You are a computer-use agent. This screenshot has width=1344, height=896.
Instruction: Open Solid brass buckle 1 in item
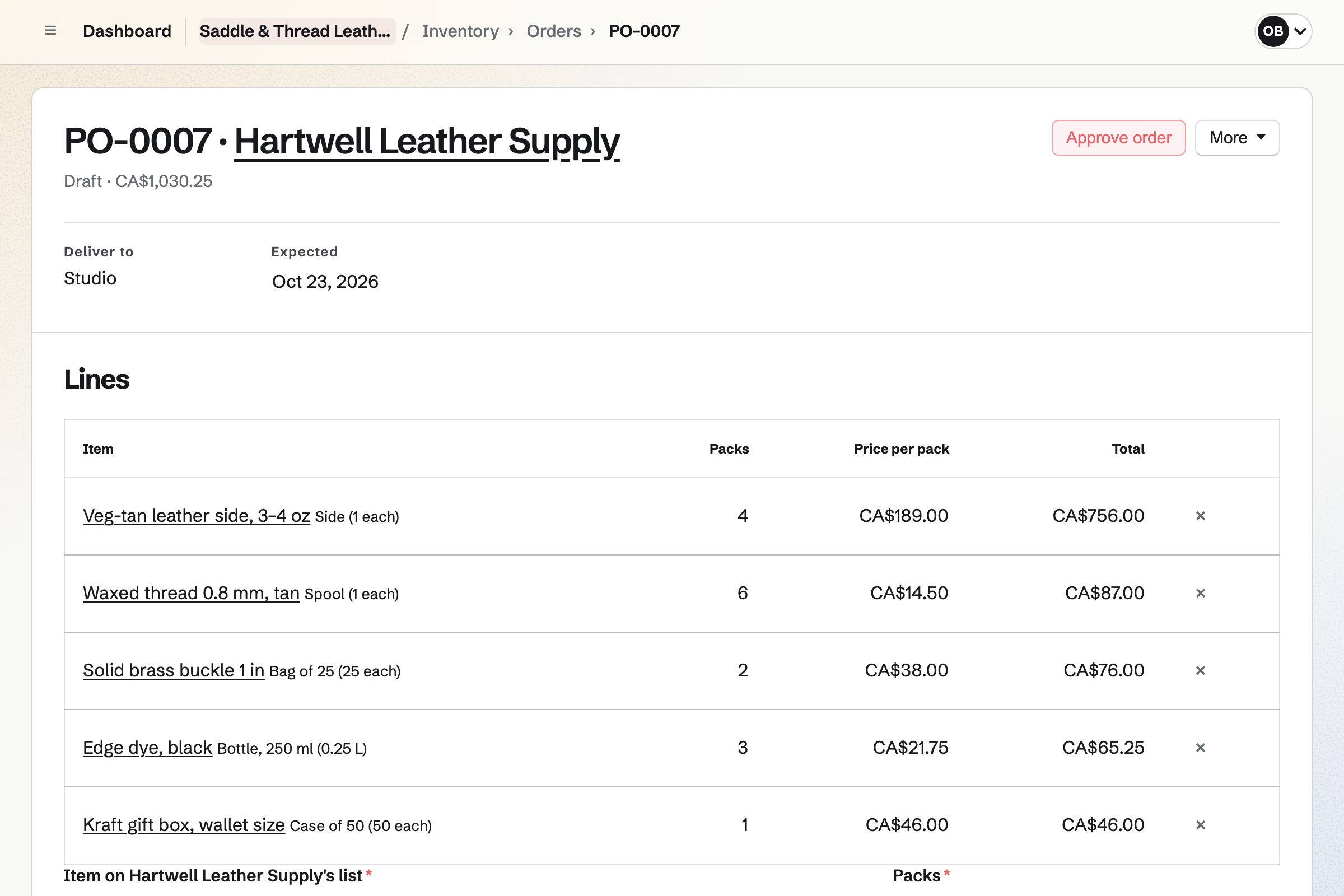[174, 670]
